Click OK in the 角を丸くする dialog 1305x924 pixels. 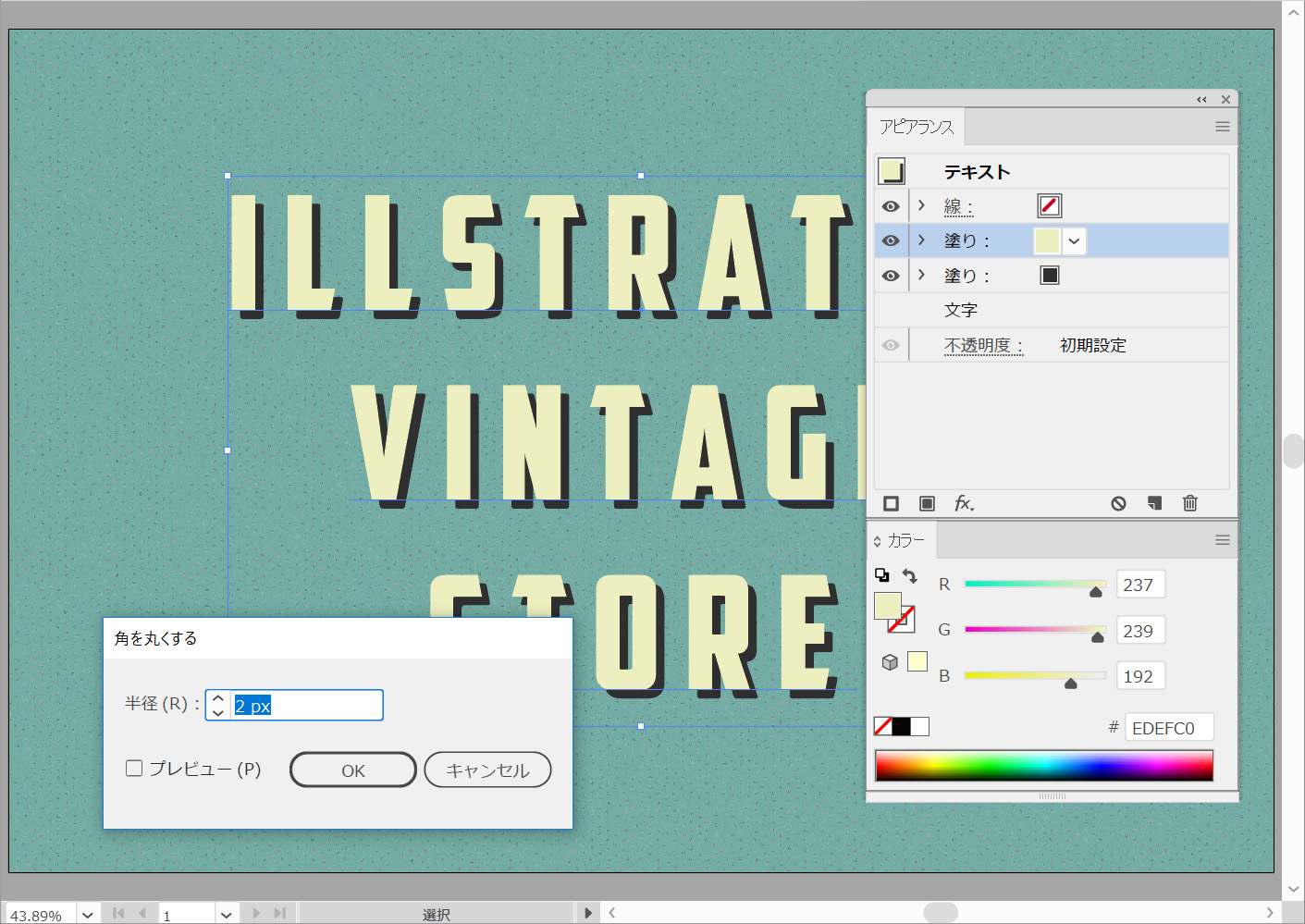click(353, 770)
